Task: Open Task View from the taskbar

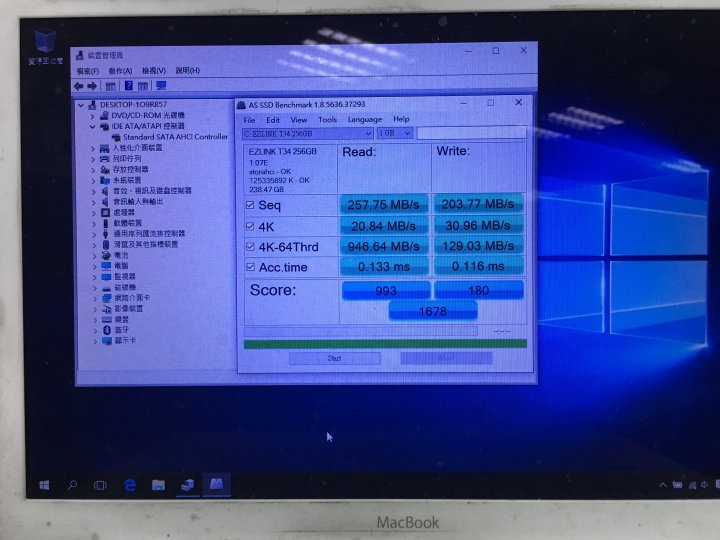Action: 100,485
